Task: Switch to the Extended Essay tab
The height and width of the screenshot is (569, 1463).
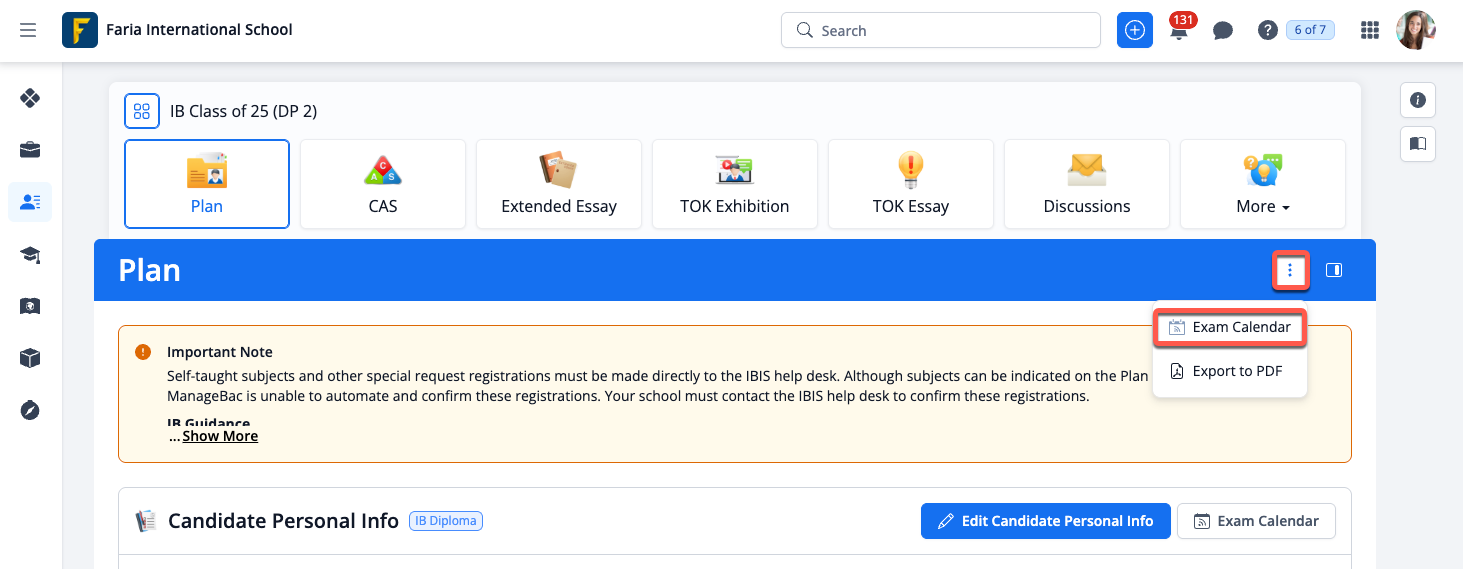Action: (559, 185)
